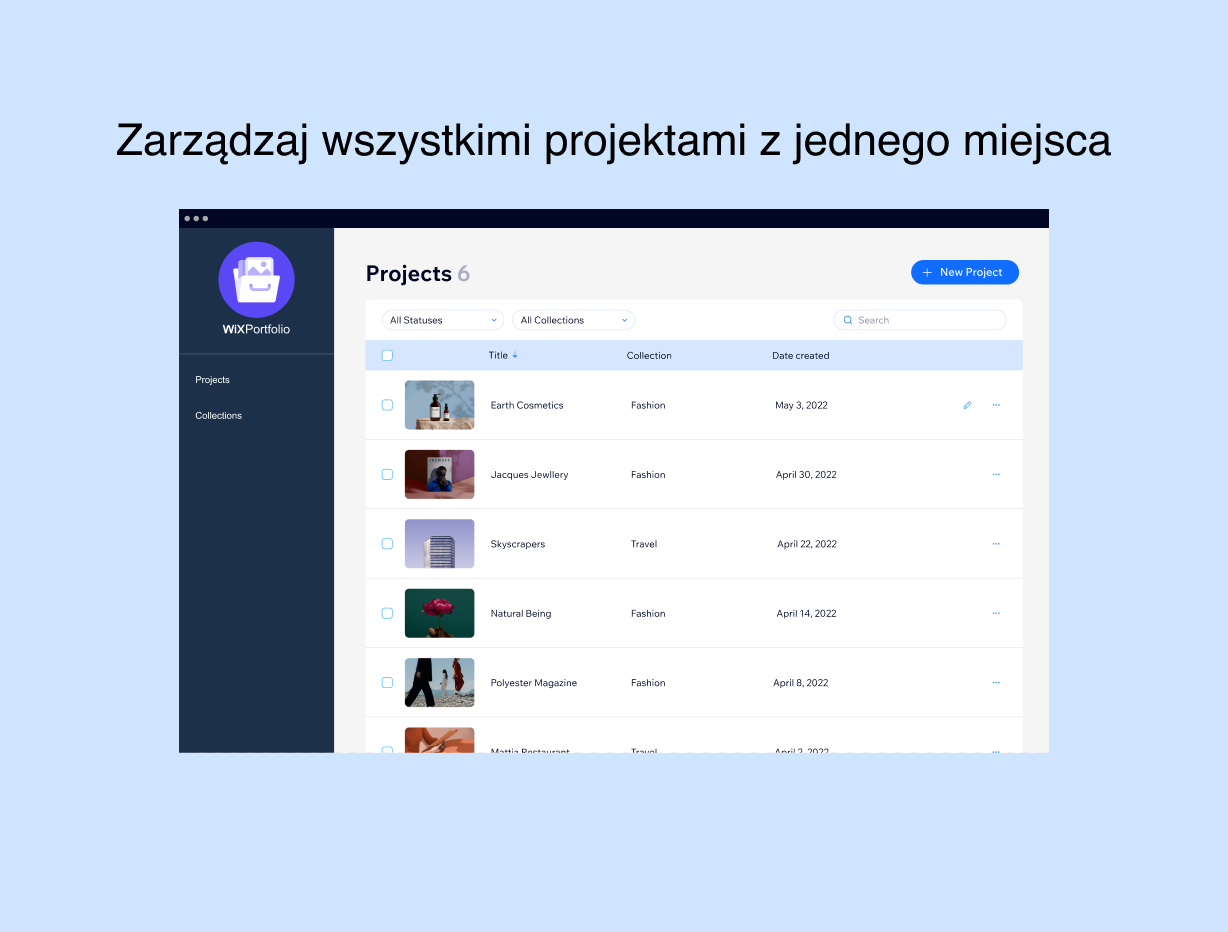Open the Earth Cosmetics thumbnail
The height and width of the screenshot is (932, 1228).
coord(439,405)
